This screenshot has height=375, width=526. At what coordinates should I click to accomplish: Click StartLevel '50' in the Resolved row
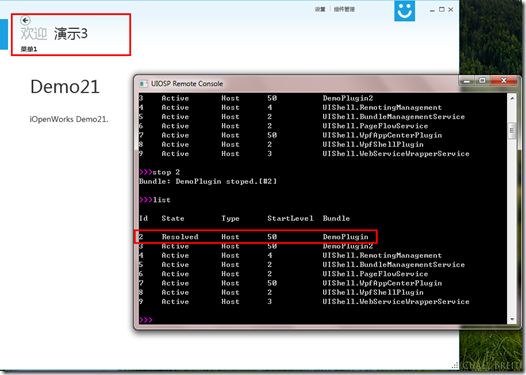point(272,237)
